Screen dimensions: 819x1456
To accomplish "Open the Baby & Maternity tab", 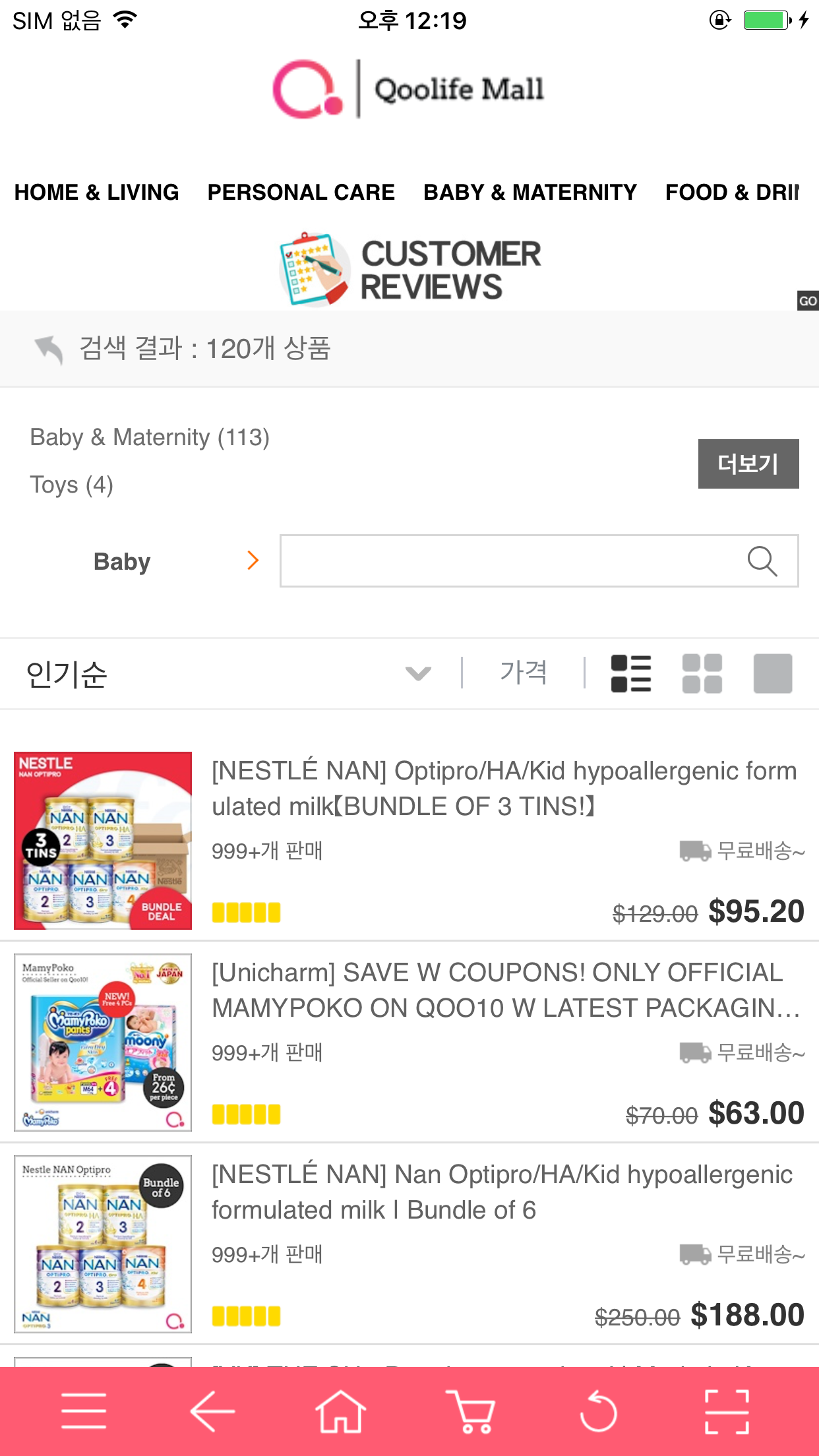I will point(530,192).
